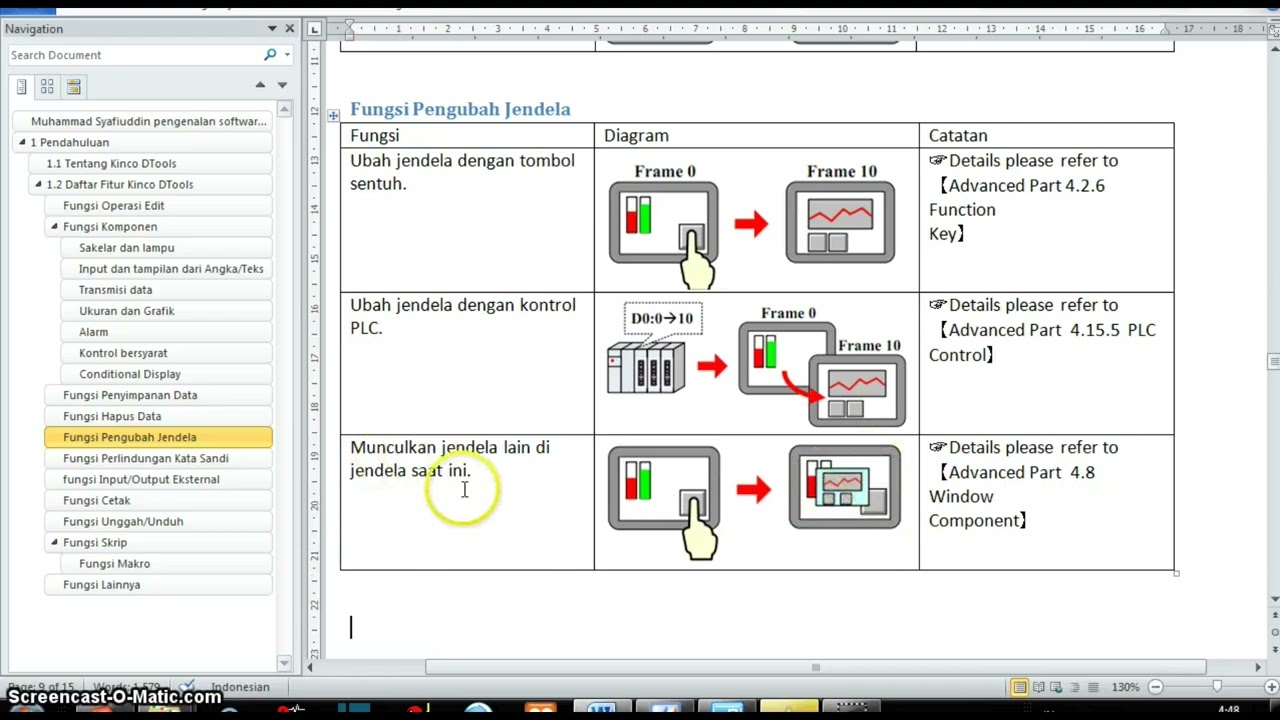Switch to Draft view

(x=1093, y=687)
